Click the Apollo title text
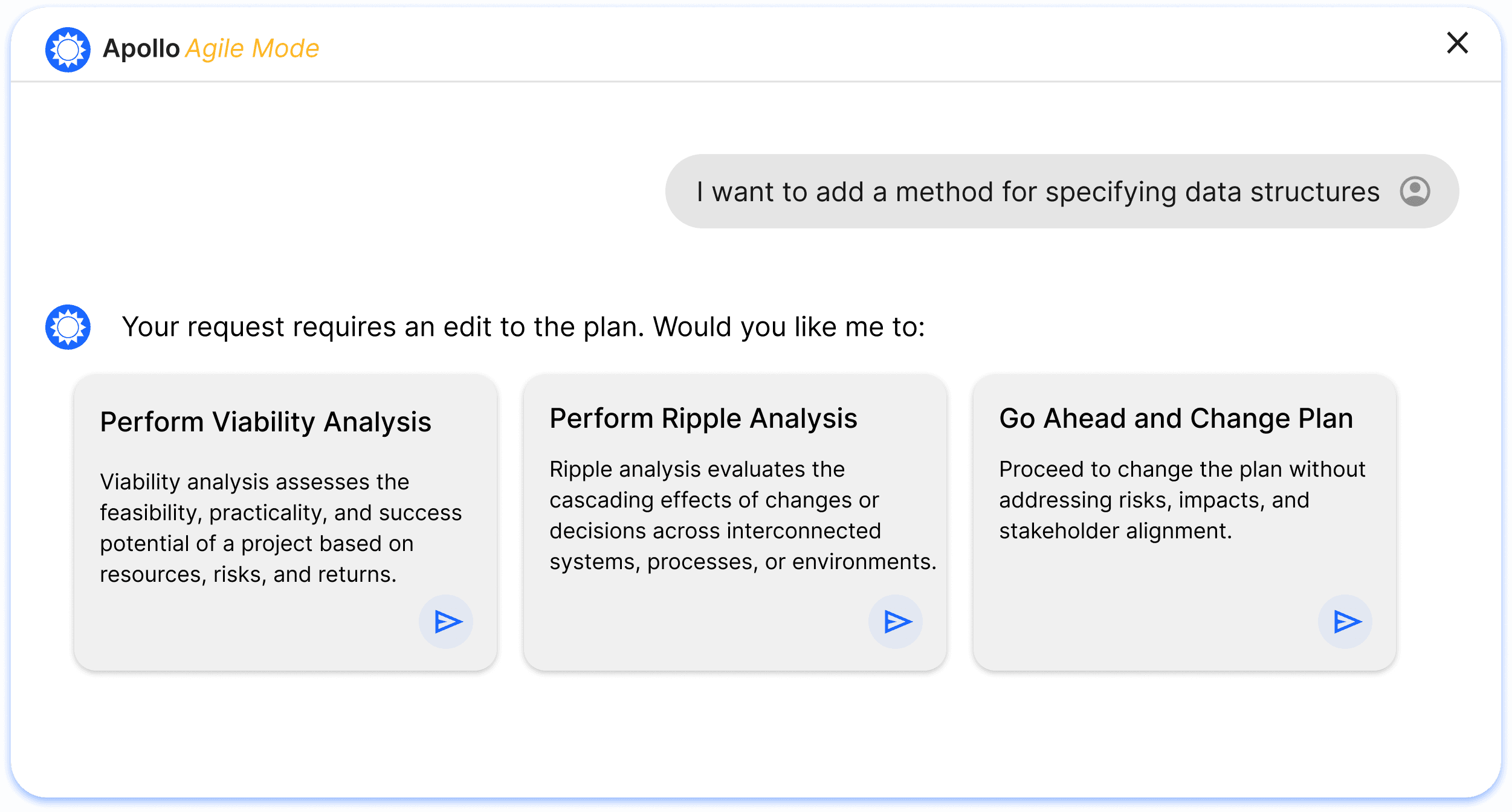The width and height of the screenshot is (1512, 812). click(141, 48)
